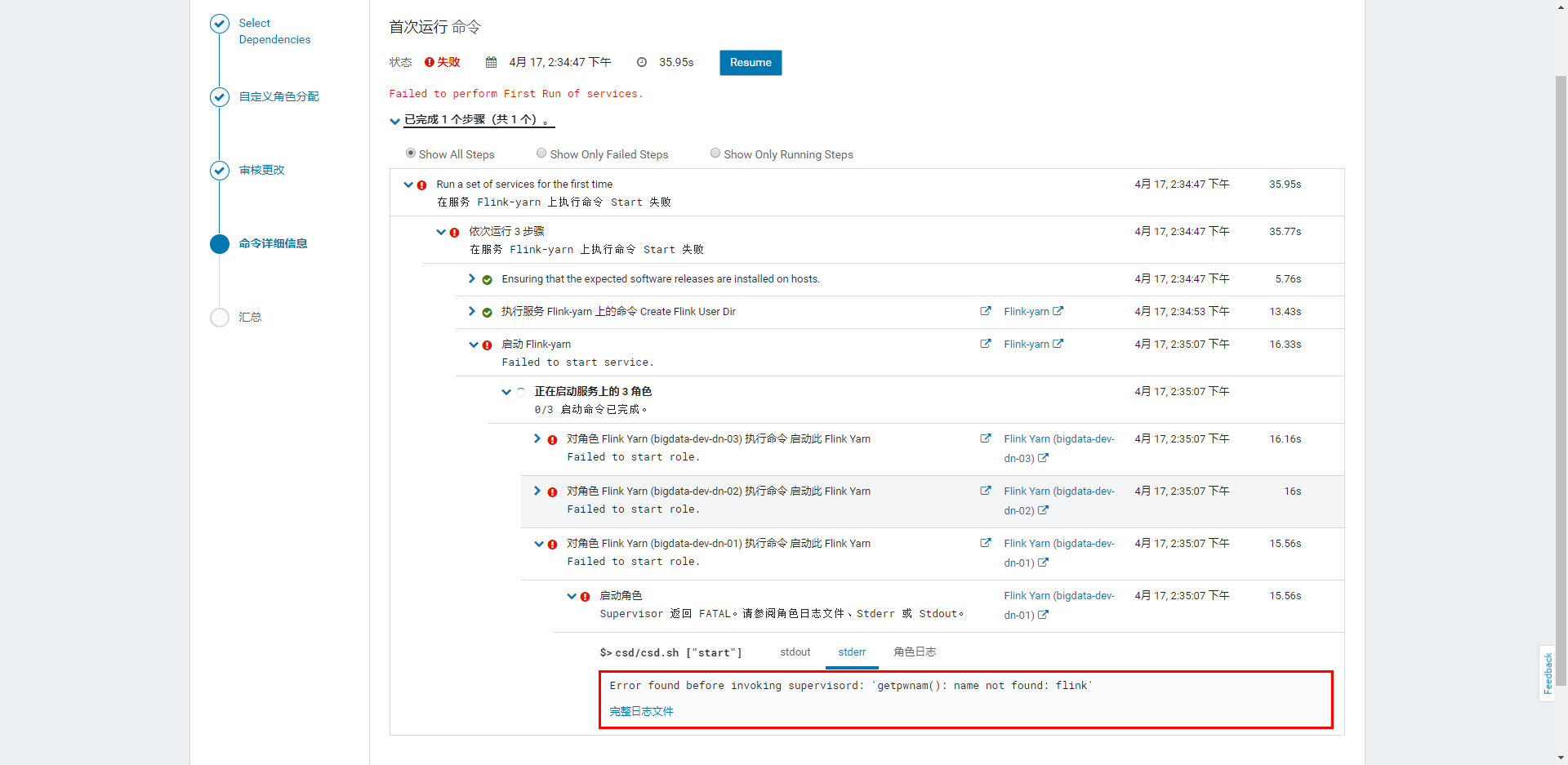The image size is (1568, 765).
Task: Click the Feedback tab on the right edge
Action: click(1547, 674)
